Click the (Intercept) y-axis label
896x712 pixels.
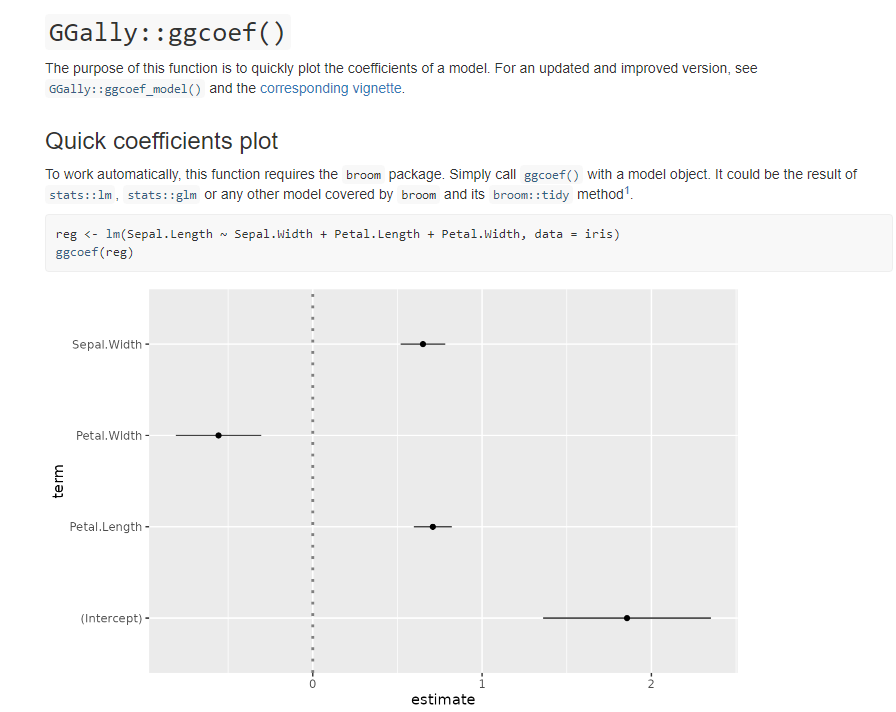pos(111,619)
